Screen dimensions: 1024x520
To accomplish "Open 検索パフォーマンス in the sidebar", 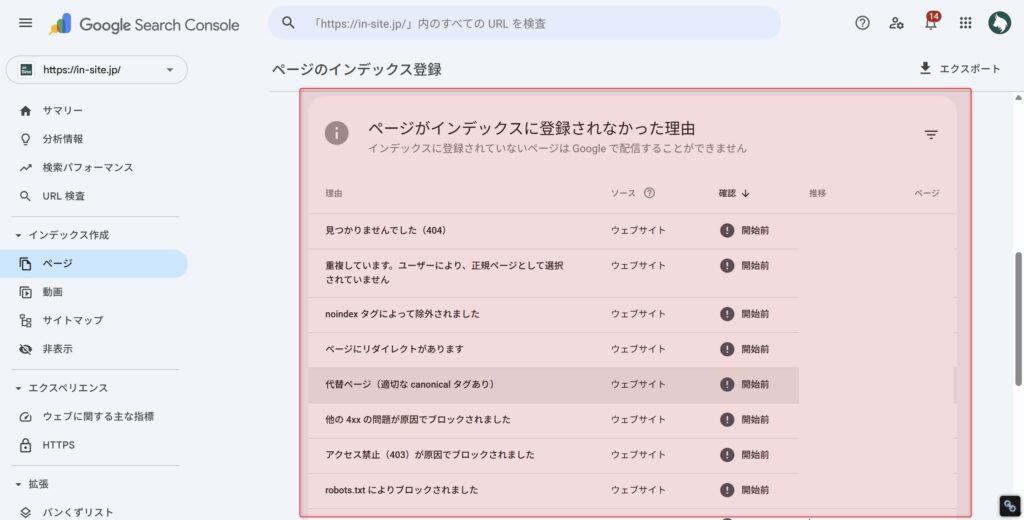I will pos(94,168).
